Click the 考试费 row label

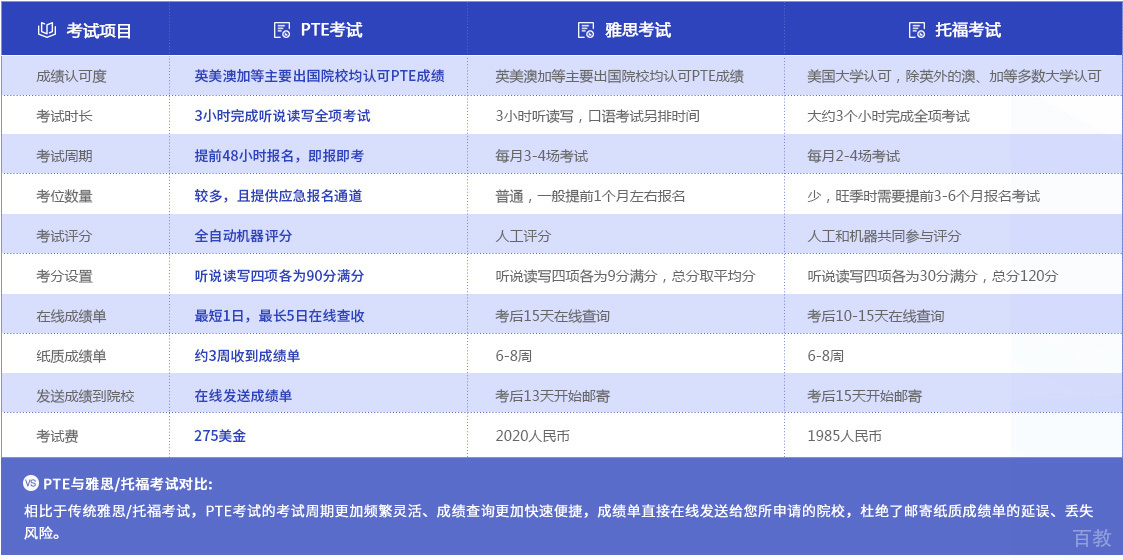[x=57, y=435]
